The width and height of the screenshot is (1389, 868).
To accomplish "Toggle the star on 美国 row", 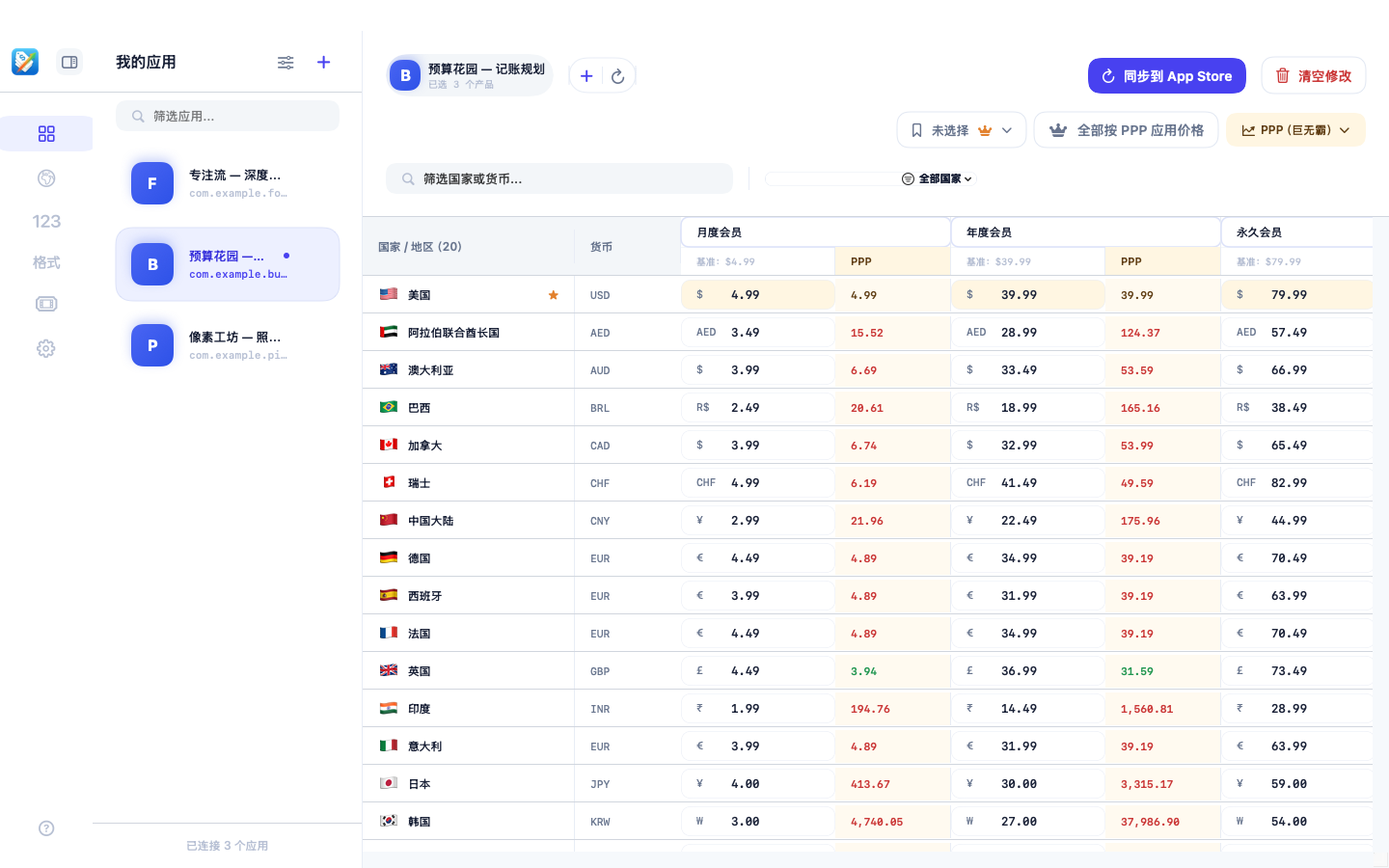I will [554, 295].
